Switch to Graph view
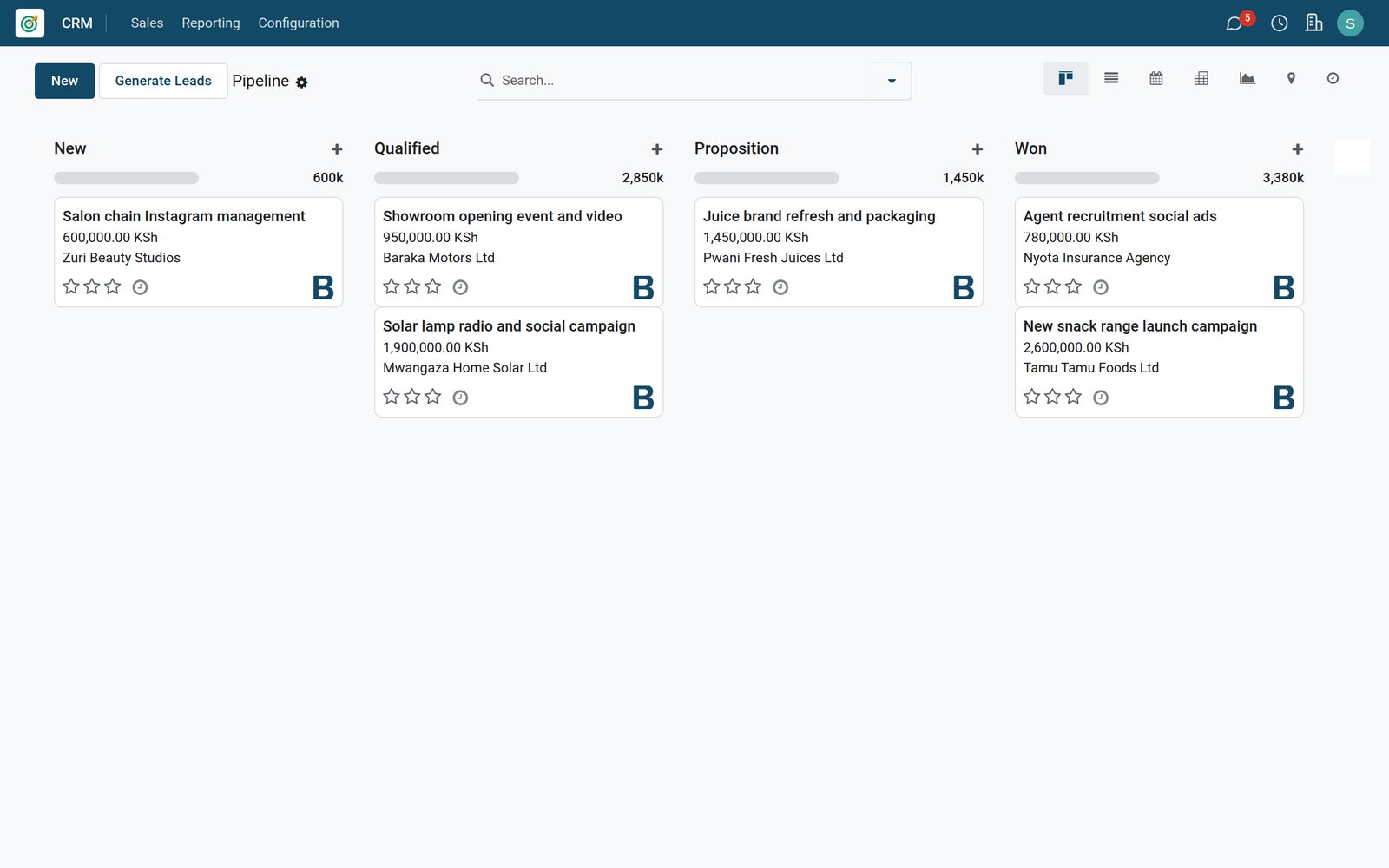This screenshot has width=1389, height=868. coord(1247,79)
